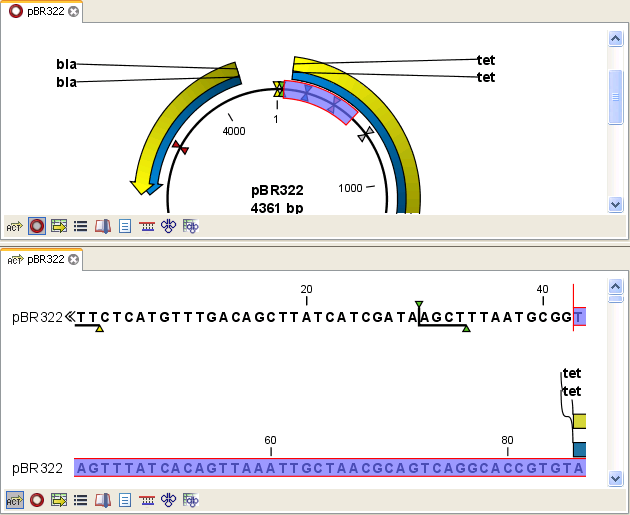The height and width of the screenshot is (515, 630).
Task: Open annotation table icon in bottom toolbar
Action: 59,499
